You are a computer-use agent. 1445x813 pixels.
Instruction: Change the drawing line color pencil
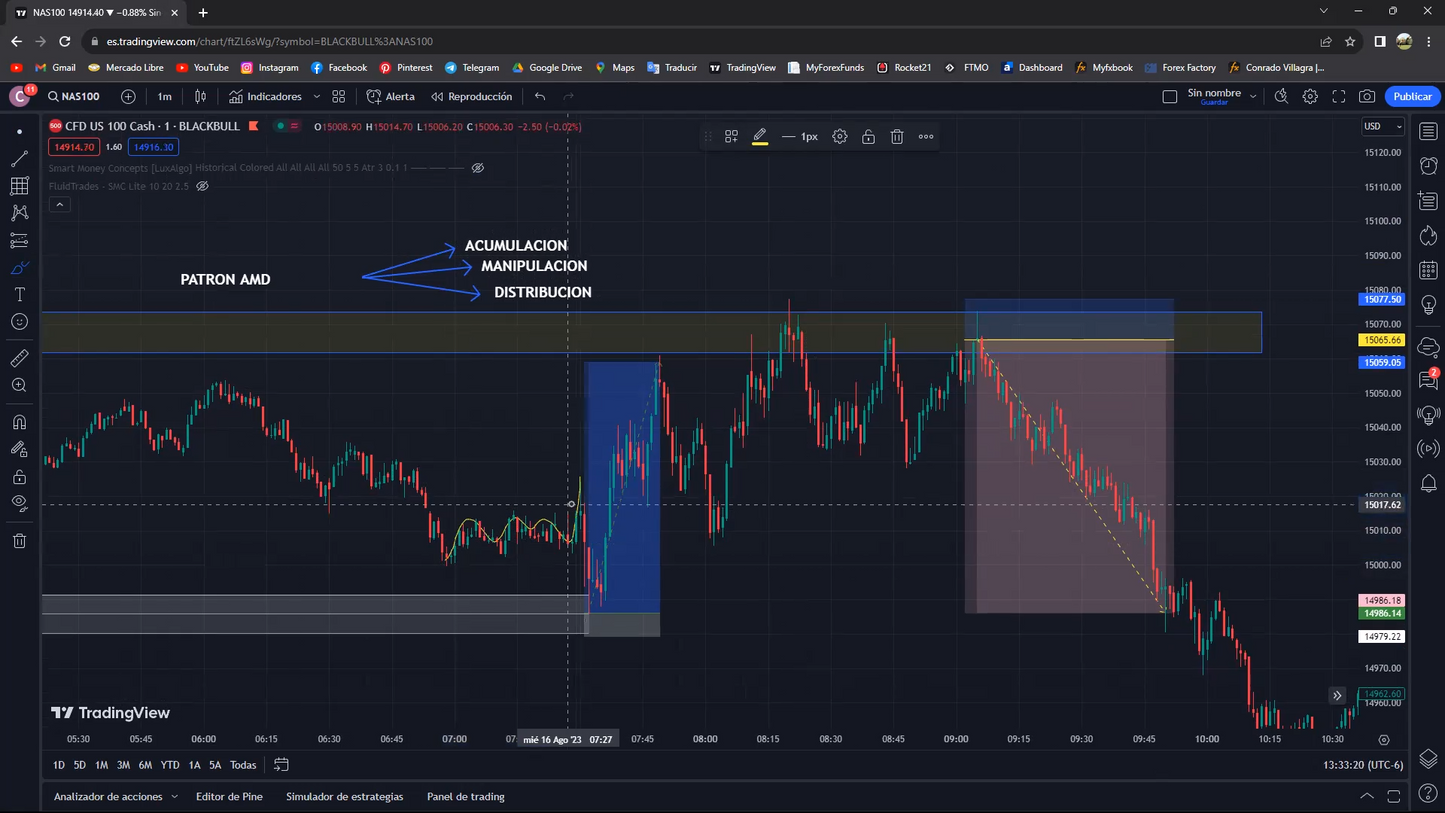pos(760,137)
